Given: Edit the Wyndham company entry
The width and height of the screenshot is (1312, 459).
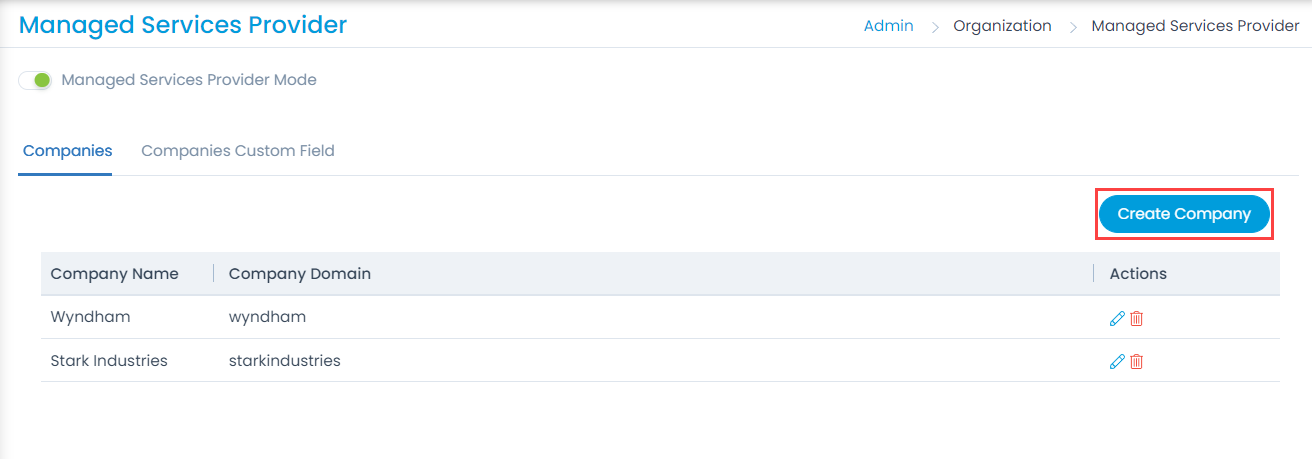Looking at the screenshot, I should pos(1117,319).
